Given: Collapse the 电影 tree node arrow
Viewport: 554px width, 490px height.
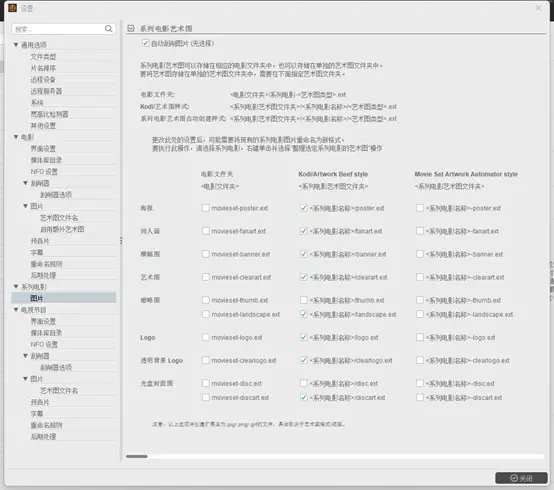Looking at the screenshot, I should coord(16,137).
